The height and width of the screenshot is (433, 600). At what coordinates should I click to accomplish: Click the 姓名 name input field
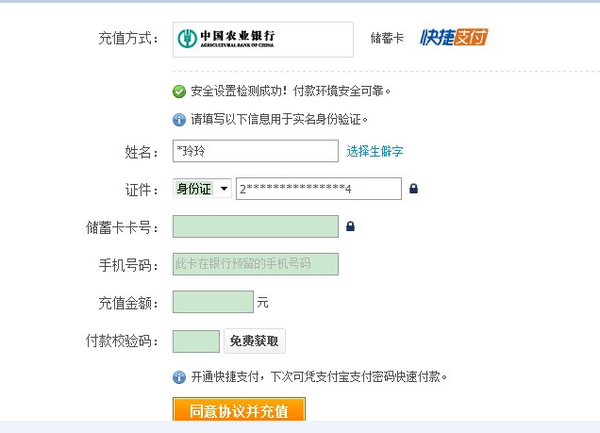coord(255,151)
